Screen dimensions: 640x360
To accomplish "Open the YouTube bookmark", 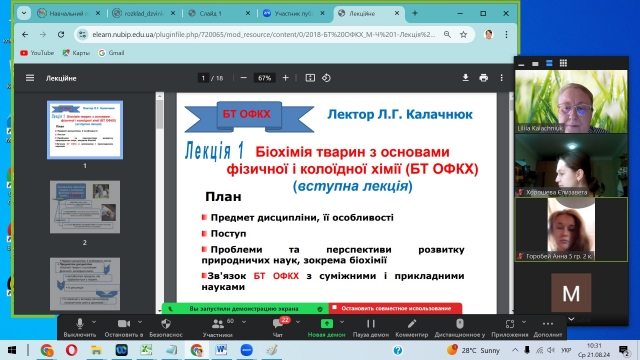I will coord(37,53).
